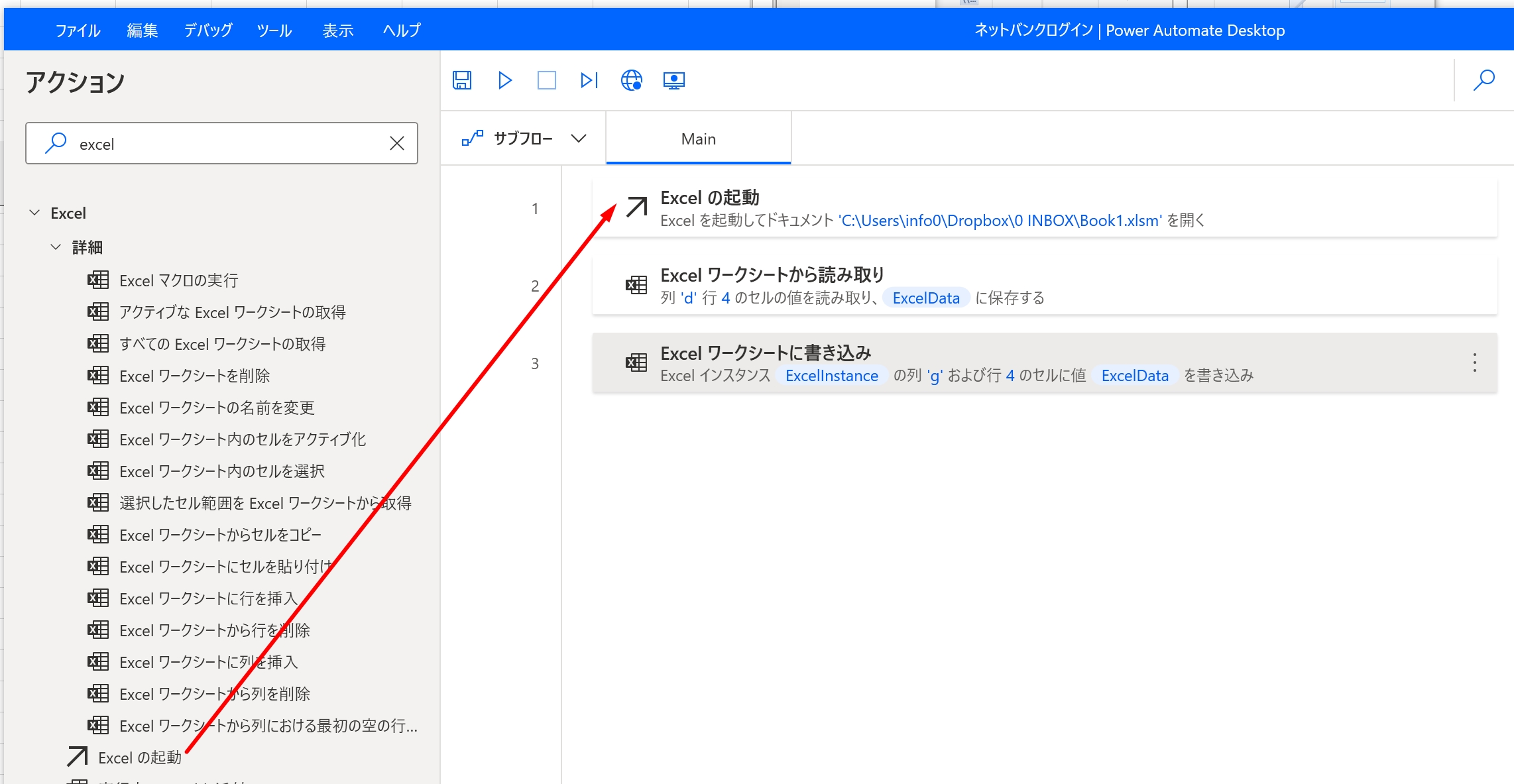Select 選択したセル範囲を Excel ワークシートから取得 action

[265, 503]
